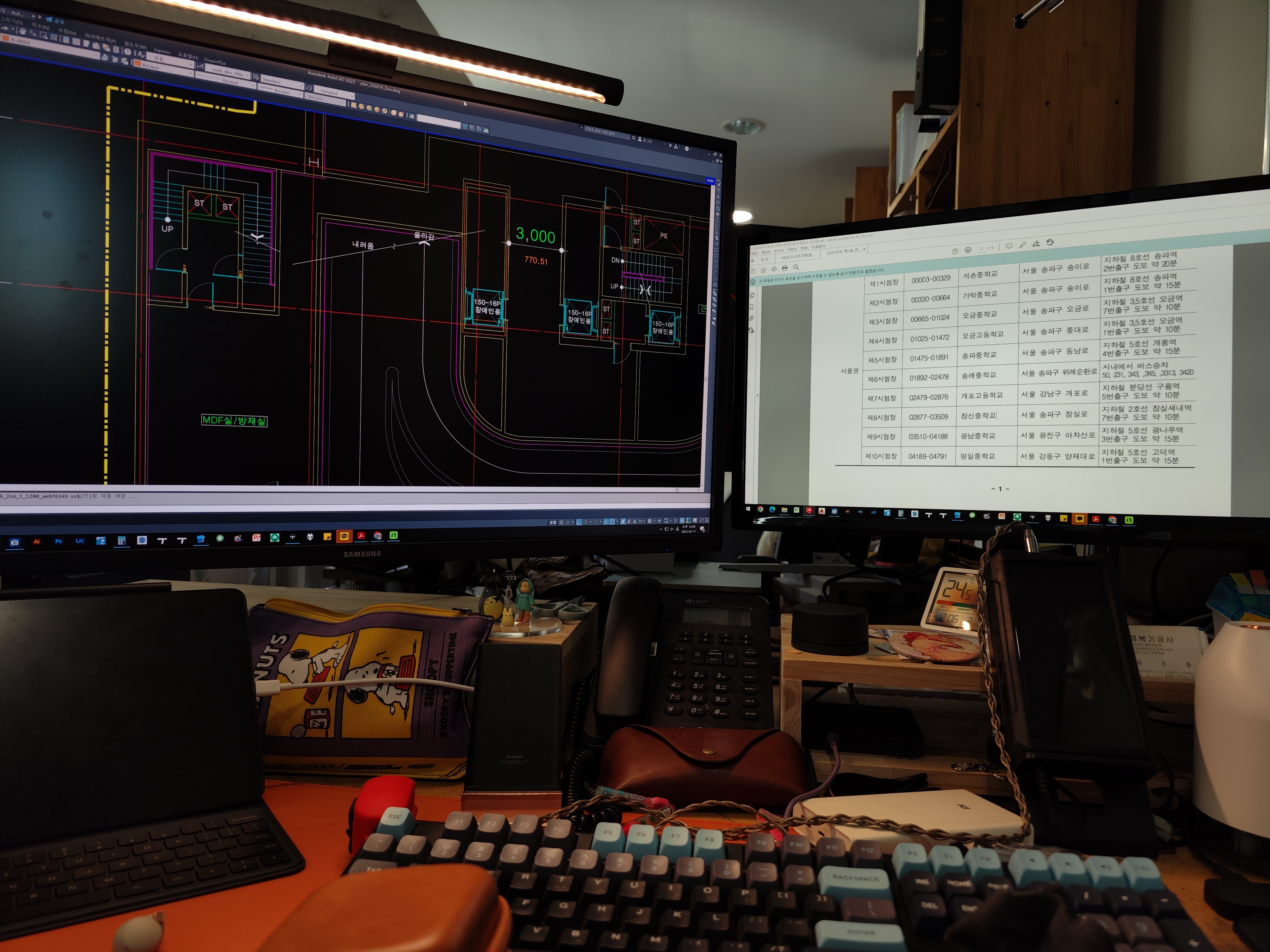Select the 00330-00664 table cell
1270x952 pixels.
click(x=930, y=298)
